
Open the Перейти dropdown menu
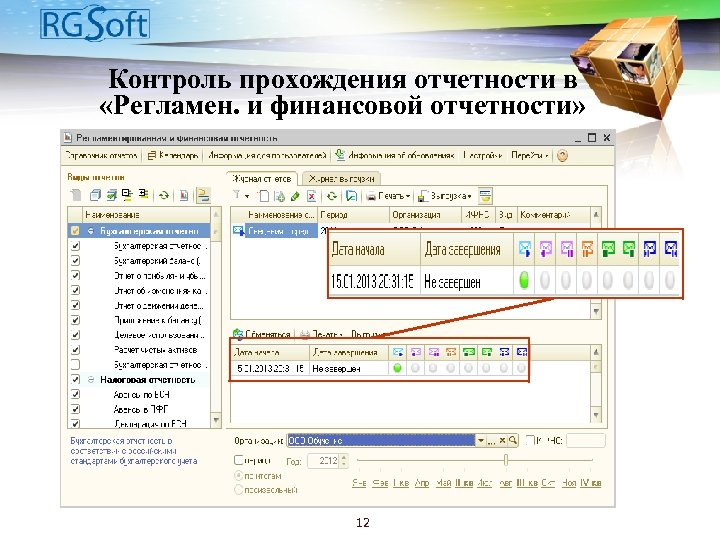pos(530,156)
